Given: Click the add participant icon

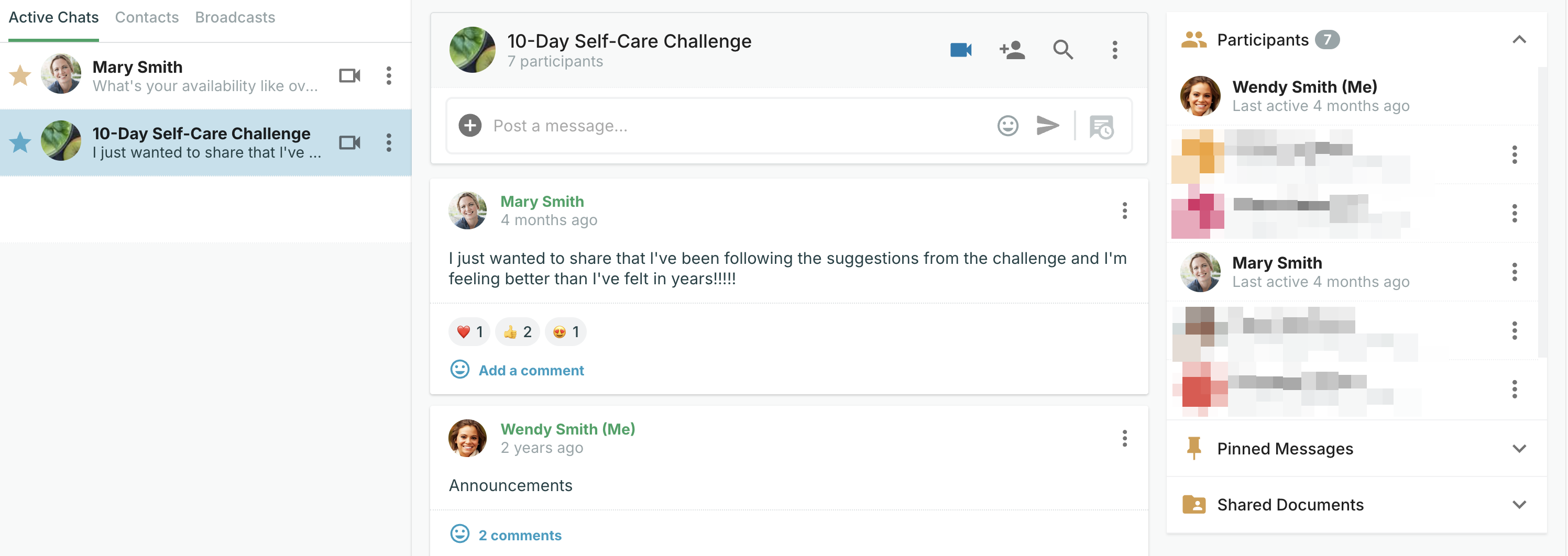Looking at the screenshot, I should click(x=1012, y=50).
